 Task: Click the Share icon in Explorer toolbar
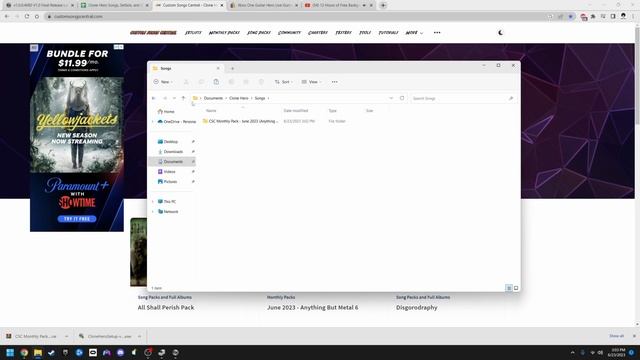coord(246,82)
